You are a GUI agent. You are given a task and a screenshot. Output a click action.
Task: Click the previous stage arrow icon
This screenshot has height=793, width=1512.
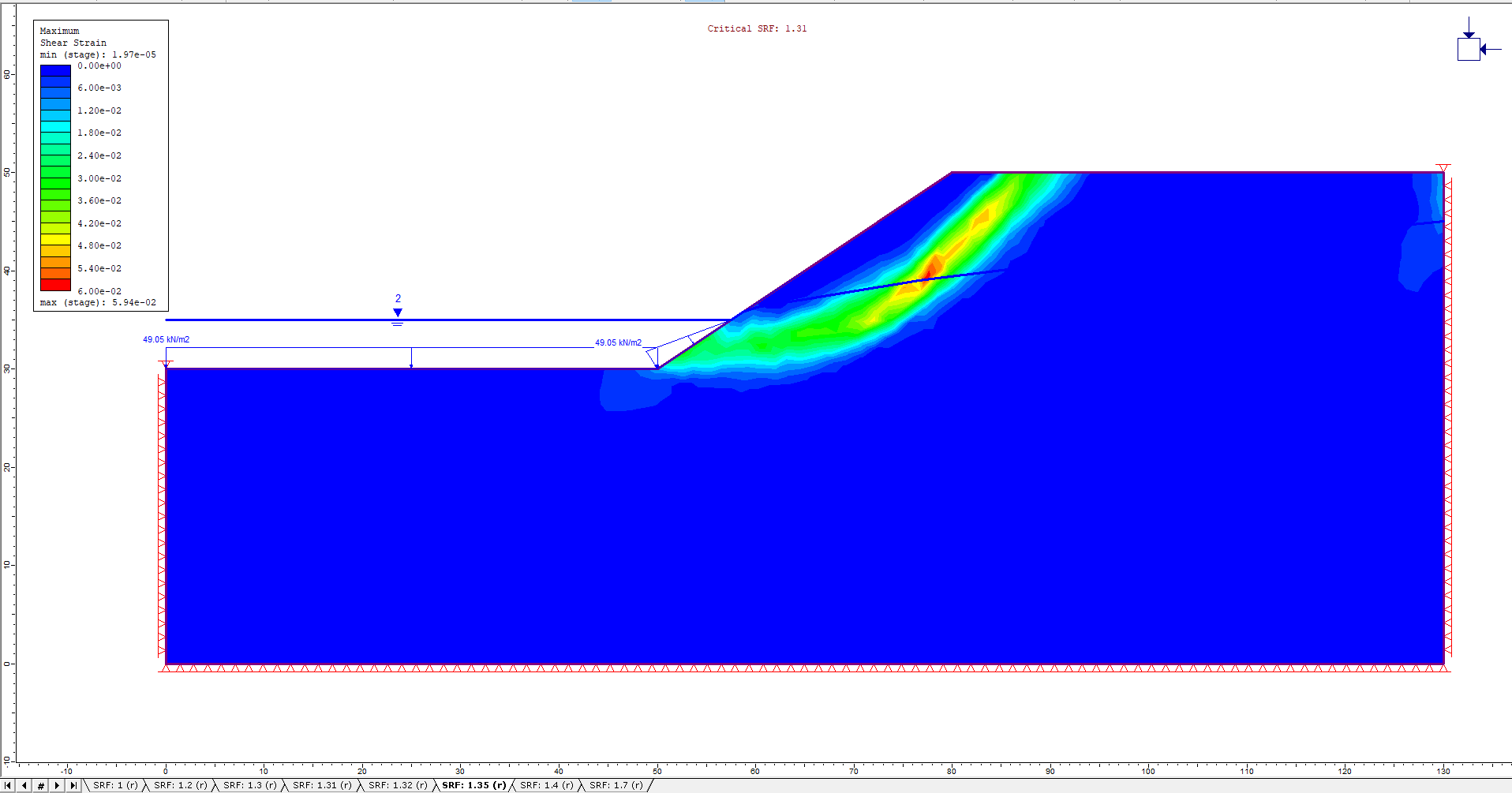click(24, 785)
